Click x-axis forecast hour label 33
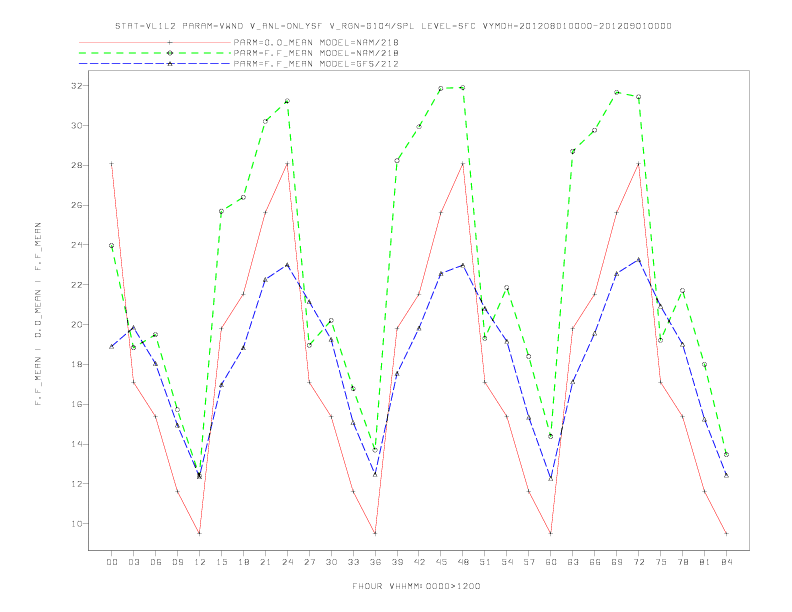This screenshot has height=612, width=792. coord(353,562)
